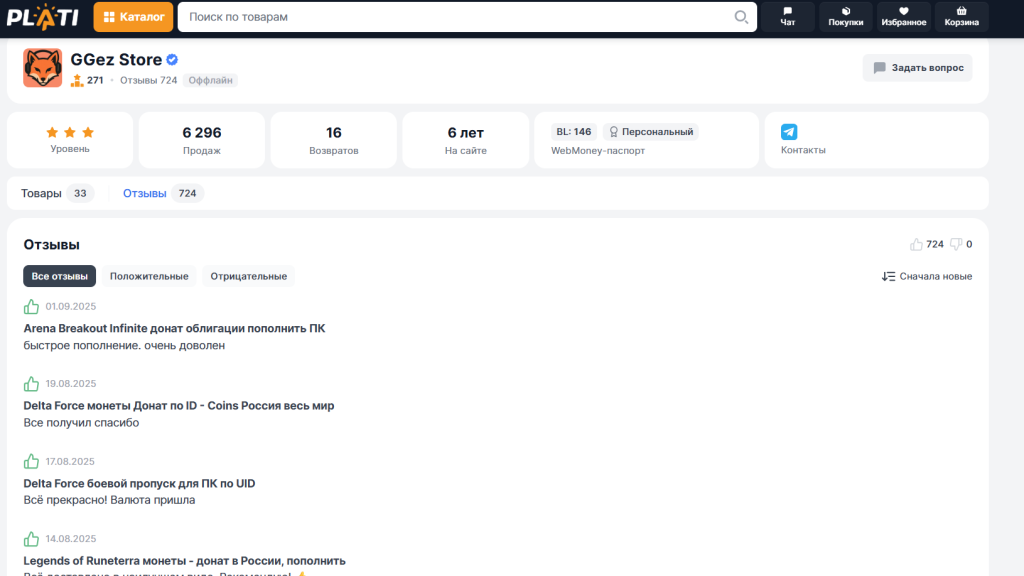This screenshot has width=1024, height=576.
Task: Click review text быстрое пополнение. очень доволен
Action: tap(124, 345)
